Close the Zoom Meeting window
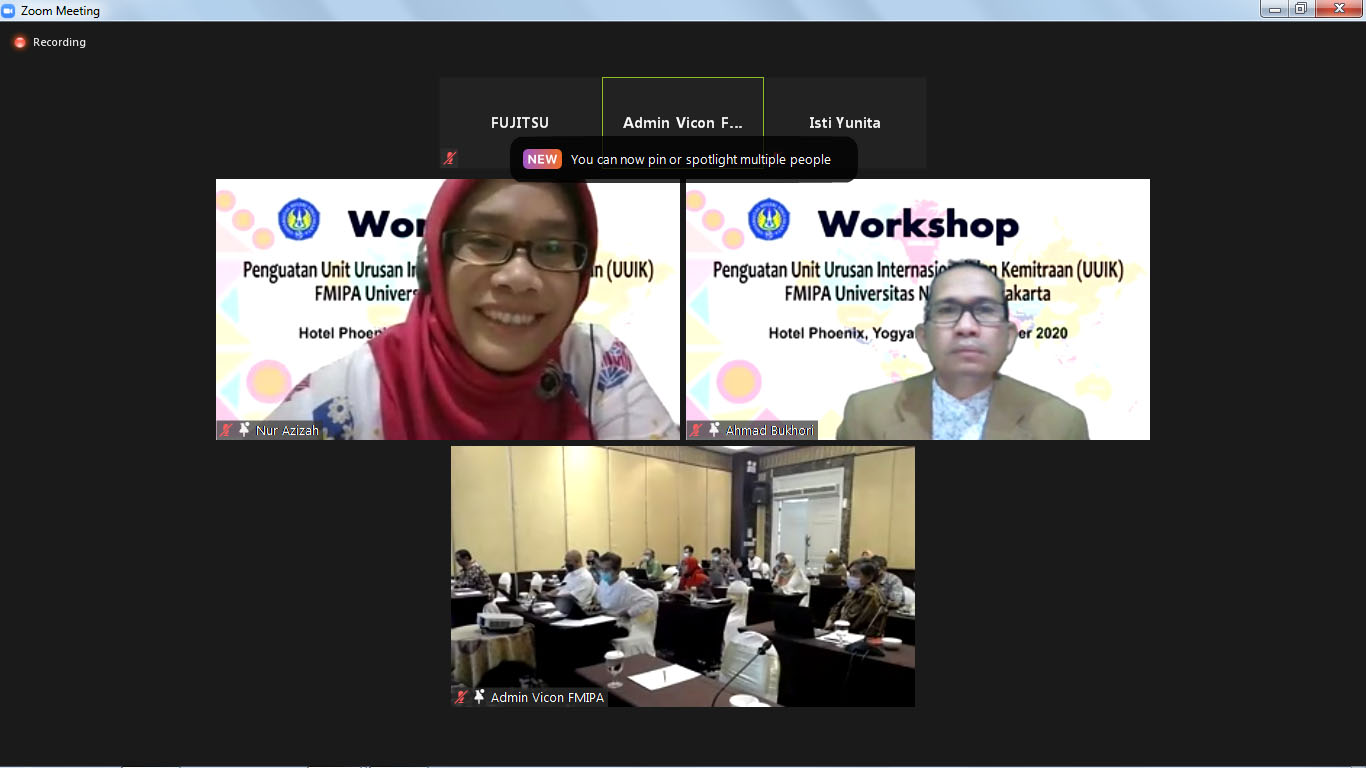Screen dimensions: 1366x768 [1337, 9]
